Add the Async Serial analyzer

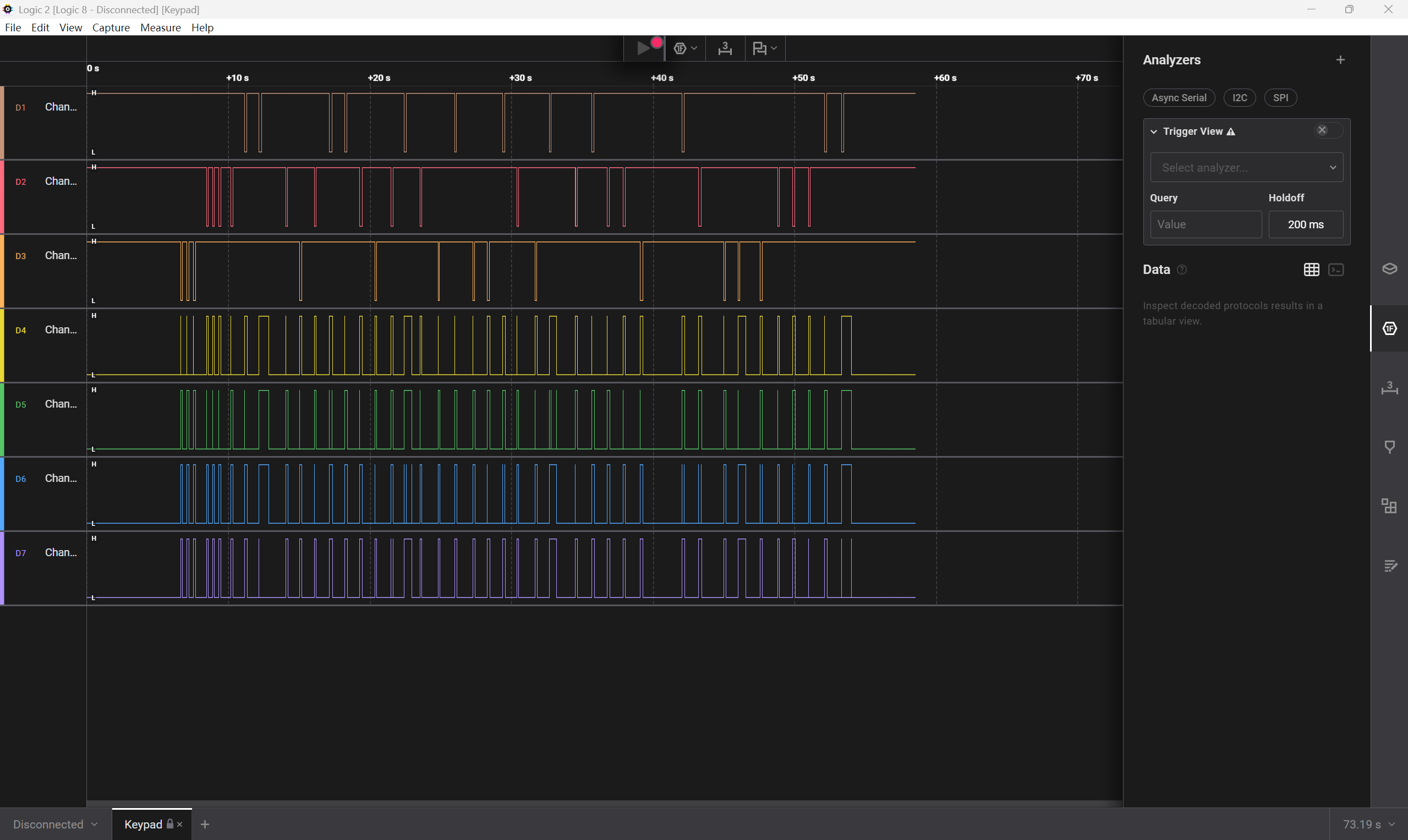pyautogui.click(x=1179, y=98)
